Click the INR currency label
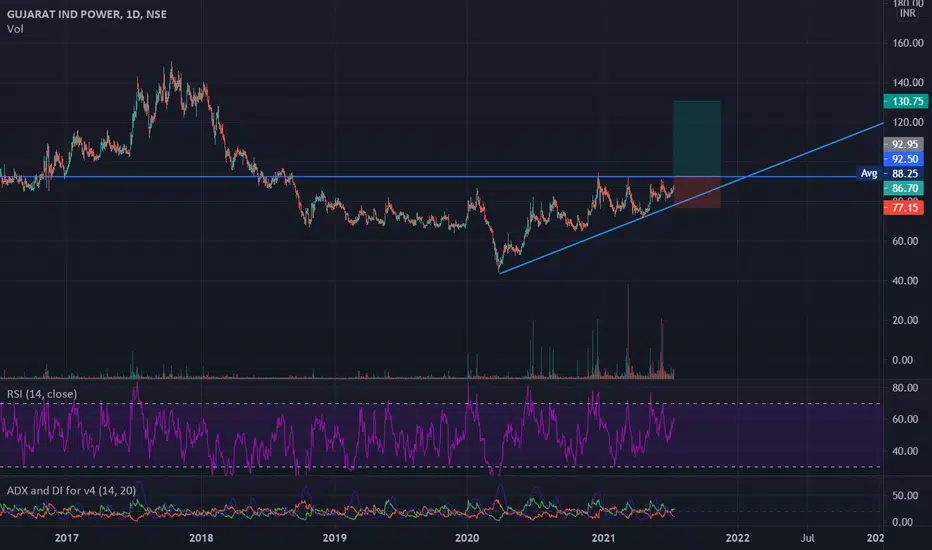Image resolution: width=932 pixels, height=550 pixels. tap(908, 13)
